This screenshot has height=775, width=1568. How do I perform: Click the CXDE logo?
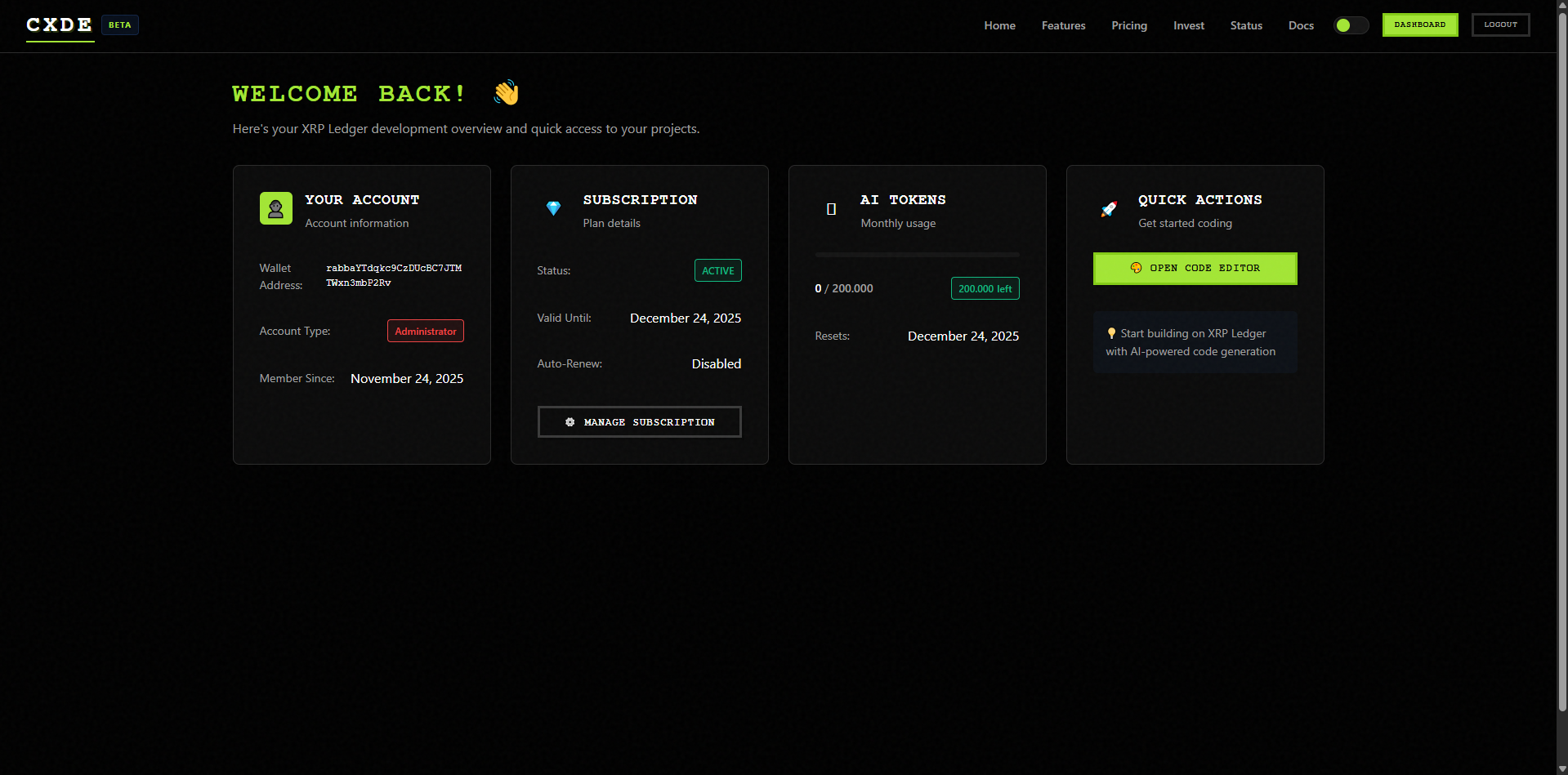click(60, 25)
